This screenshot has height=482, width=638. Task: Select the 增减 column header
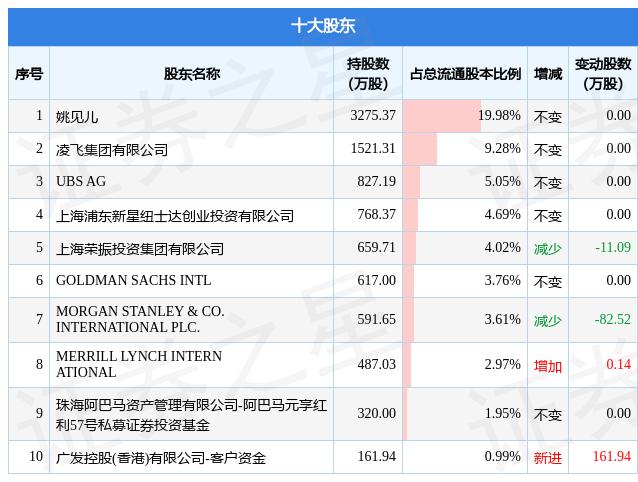[x=548, y=73]
